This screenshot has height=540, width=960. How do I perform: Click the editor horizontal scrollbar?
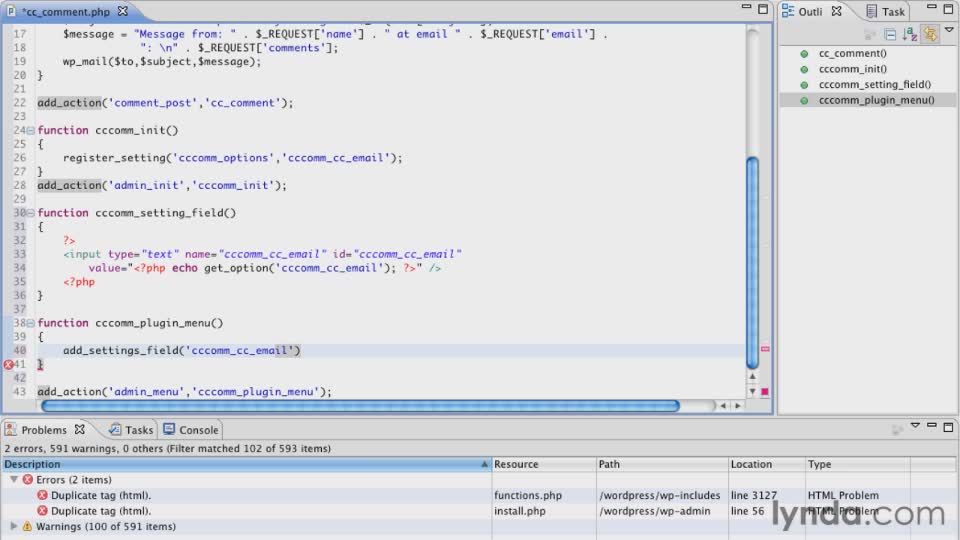360,406
